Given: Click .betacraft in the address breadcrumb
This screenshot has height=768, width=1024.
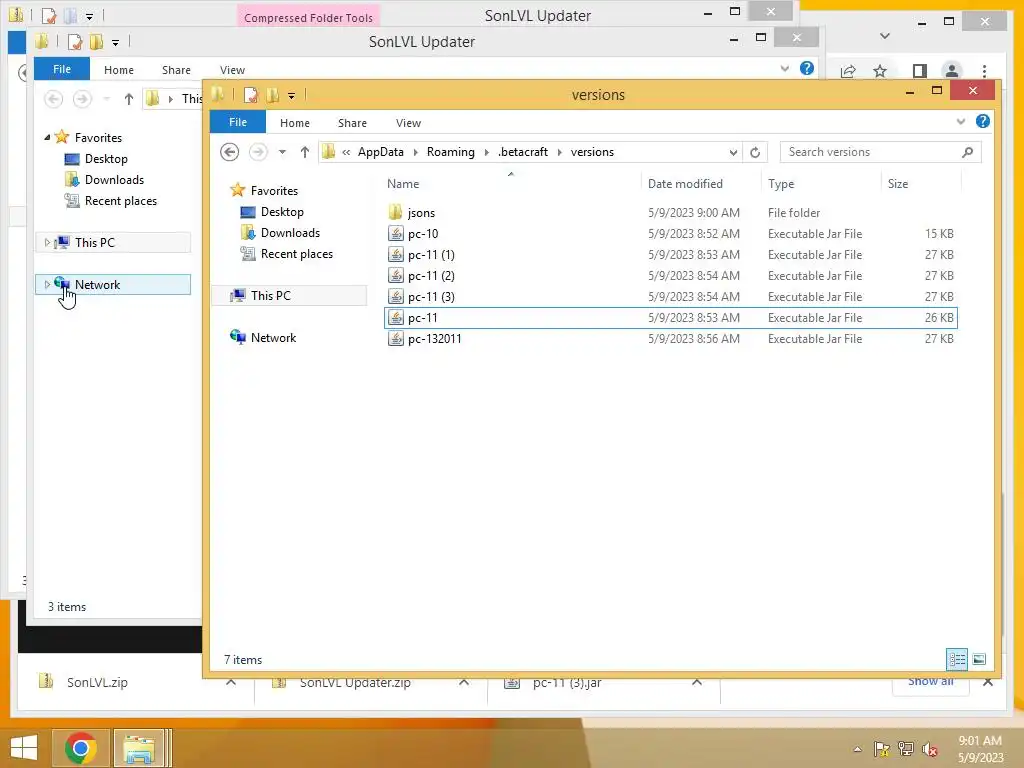Looking at the screenshot, I should click(522, 152).
